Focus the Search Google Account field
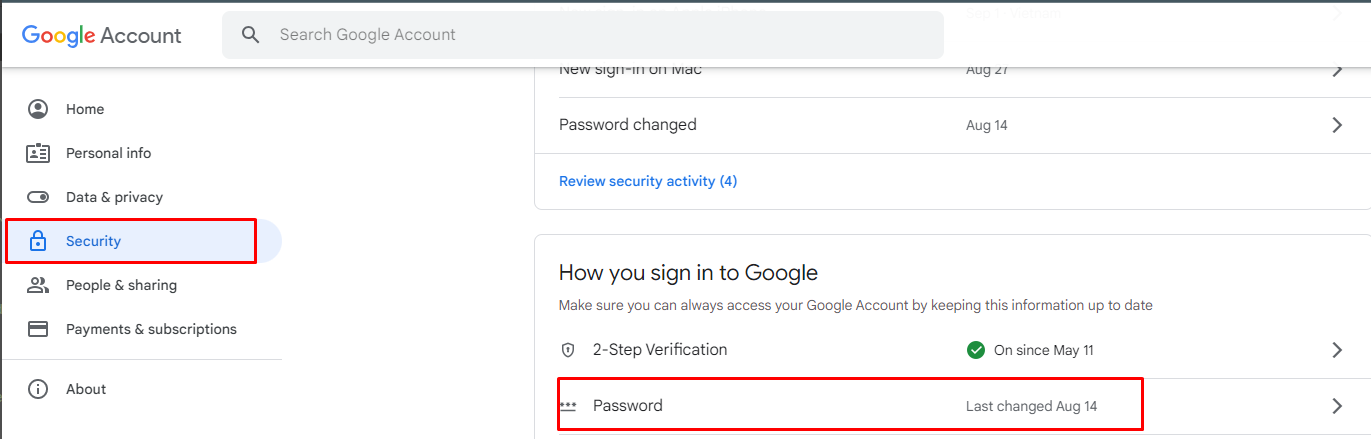 click(x=600, y=35)
